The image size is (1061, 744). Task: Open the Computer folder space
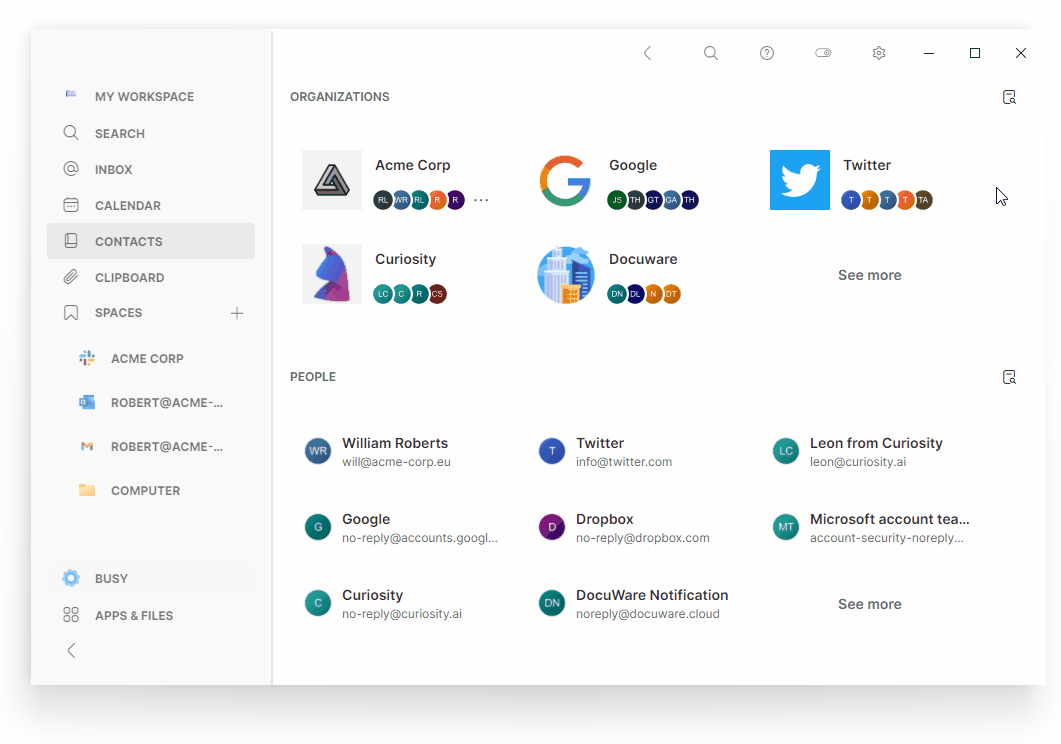pos(145,490)
